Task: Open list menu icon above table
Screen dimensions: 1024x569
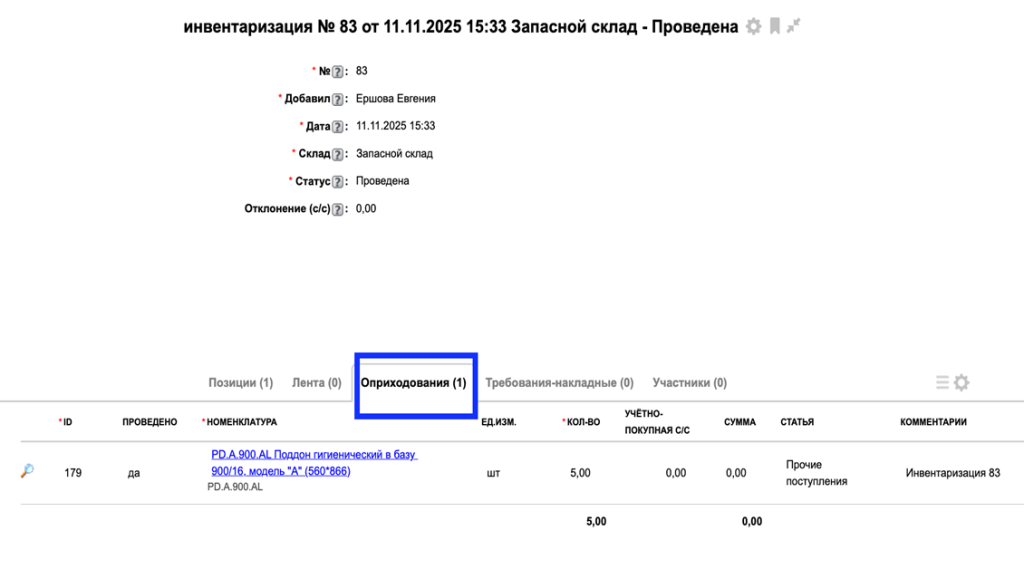Action: coord(942,383)
